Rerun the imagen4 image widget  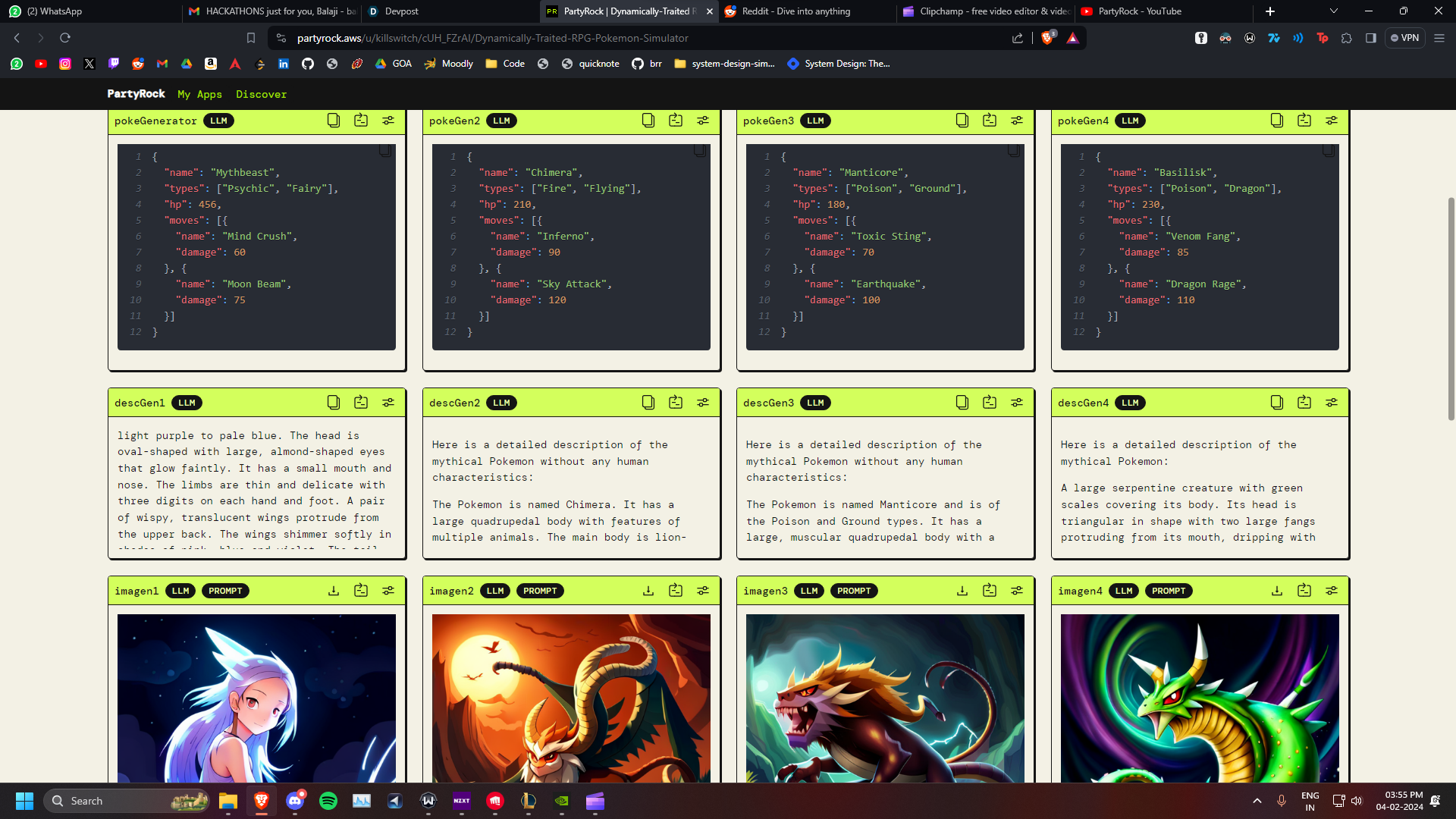pyautogui.click(x=1304, y=591)
